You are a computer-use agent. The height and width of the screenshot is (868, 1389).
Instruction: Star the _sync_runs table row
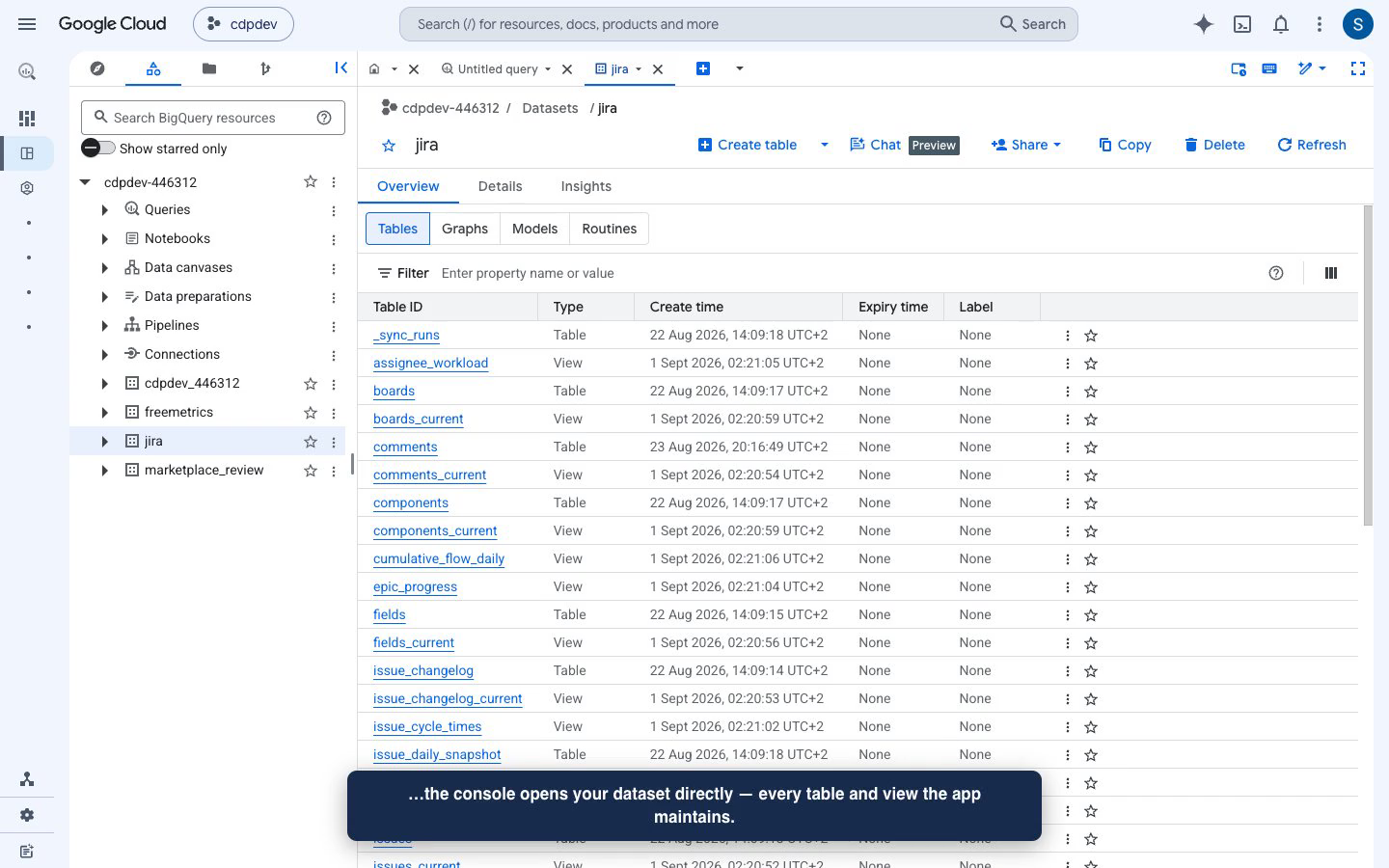coord(1091,336)
